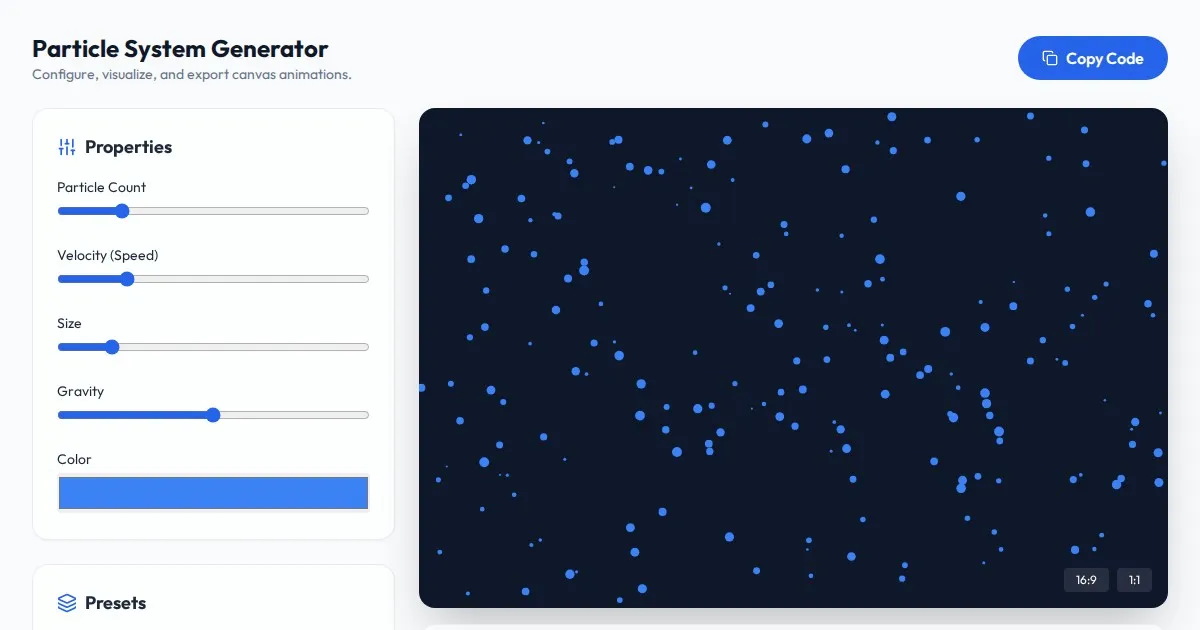Image resolution: width=1200 pixels, height=630 pixels.
Task: Click the Particle System Generator title
Action: coord(180,48)
